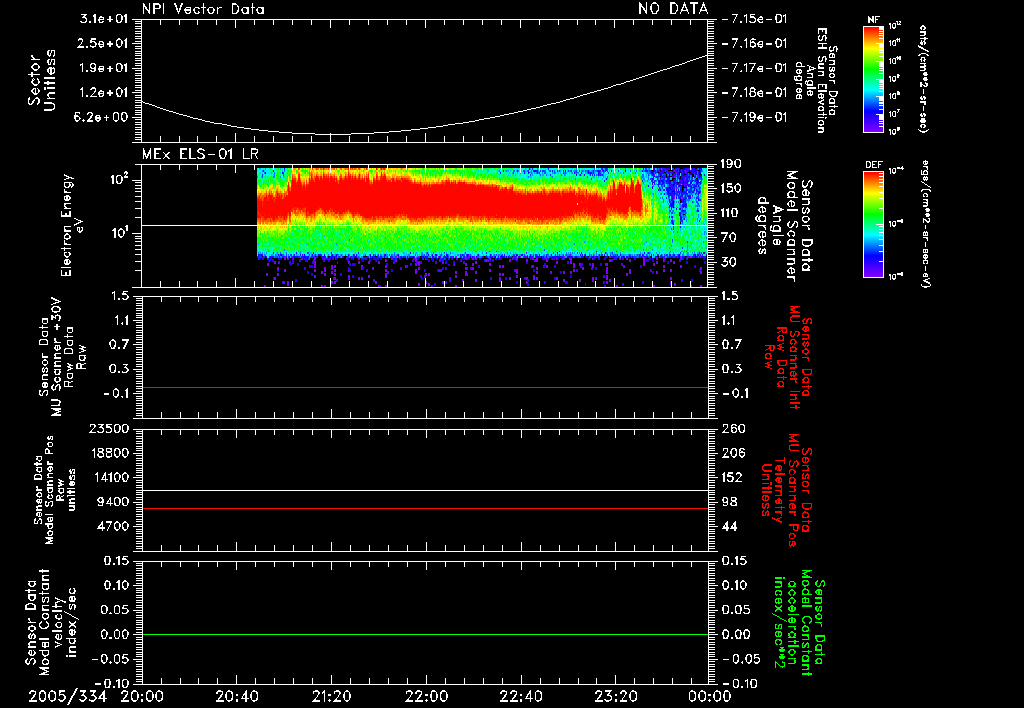Click the '30' scanner angle tick
Viewport: 1024px width, 708px height.
(728, 262)
